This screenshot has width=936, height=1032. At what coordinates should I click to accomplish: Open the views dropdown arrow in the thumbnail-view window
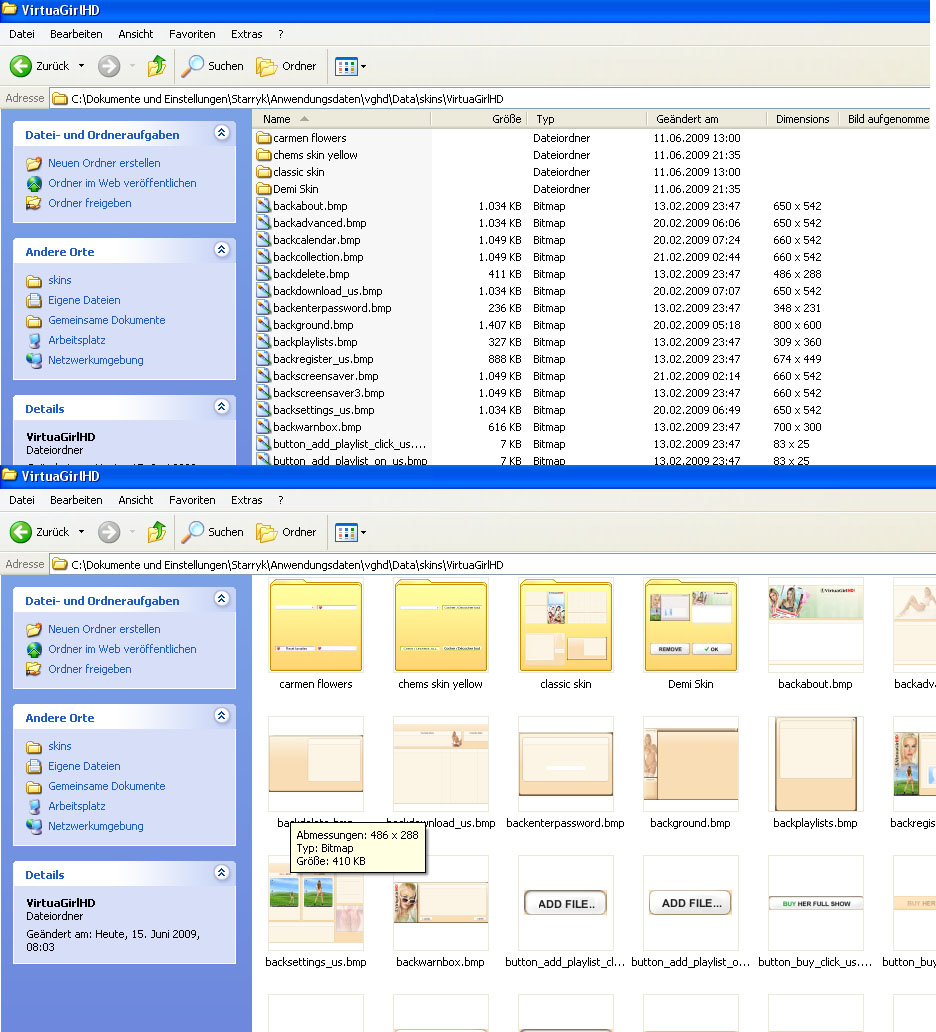(363, 533)
